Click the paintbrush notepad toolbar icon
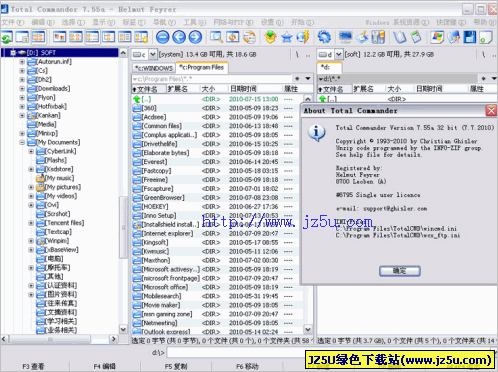 [x=362, y=37]
